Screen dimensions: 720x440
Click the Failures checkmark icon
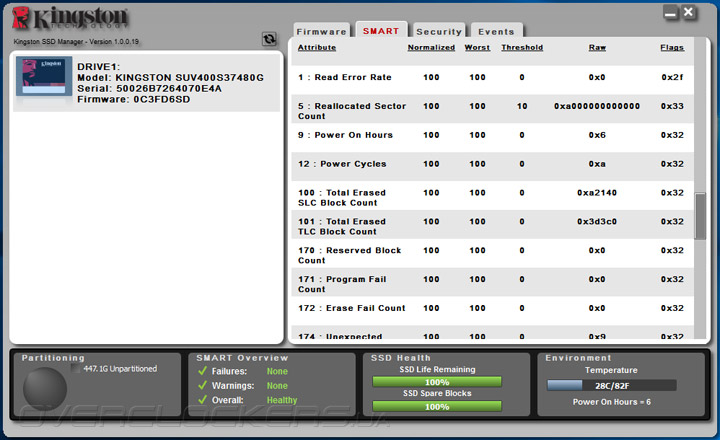(202, 371)
